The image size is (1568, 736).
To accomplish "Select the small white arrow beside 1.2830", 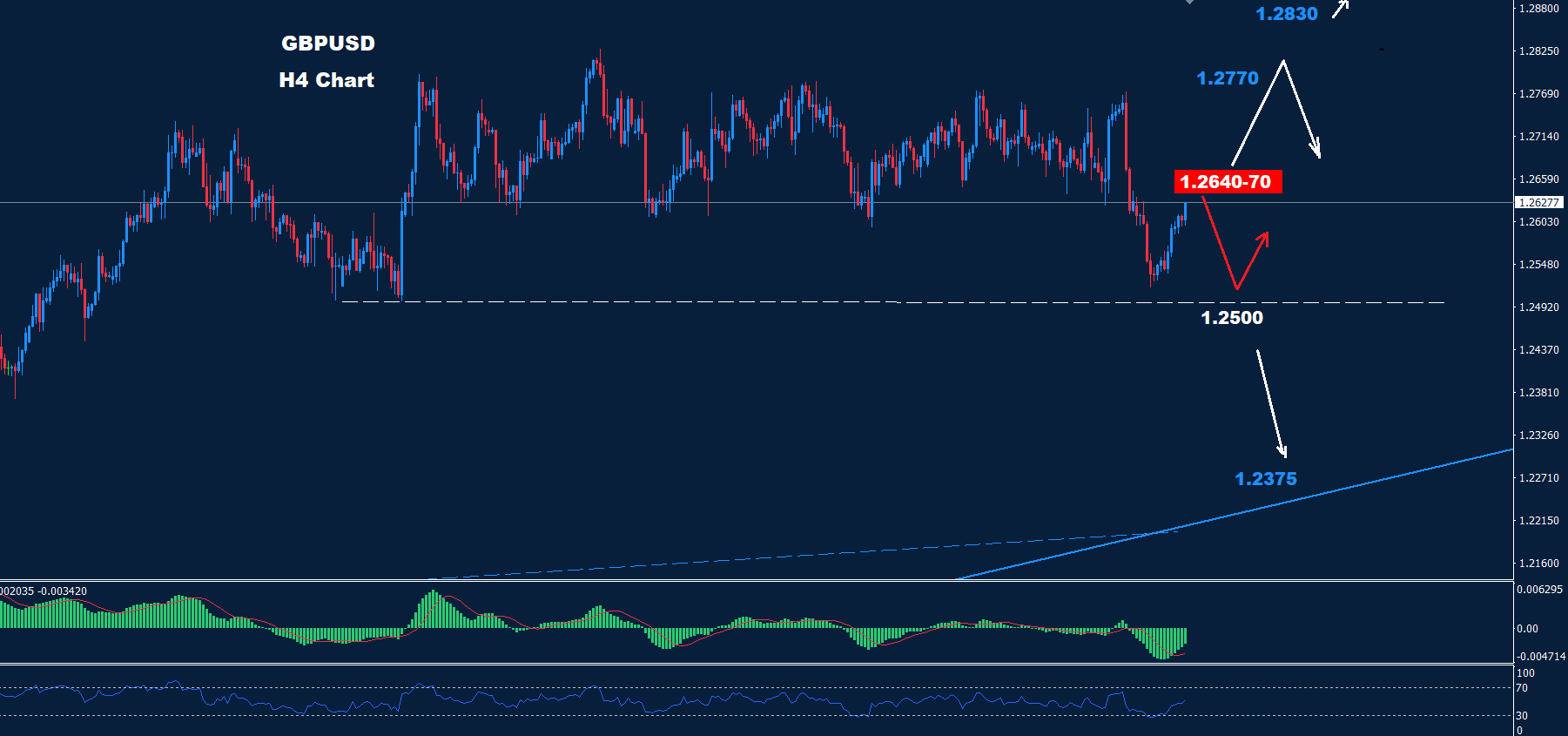I will pyautogui.click(x=1340, y=10).
